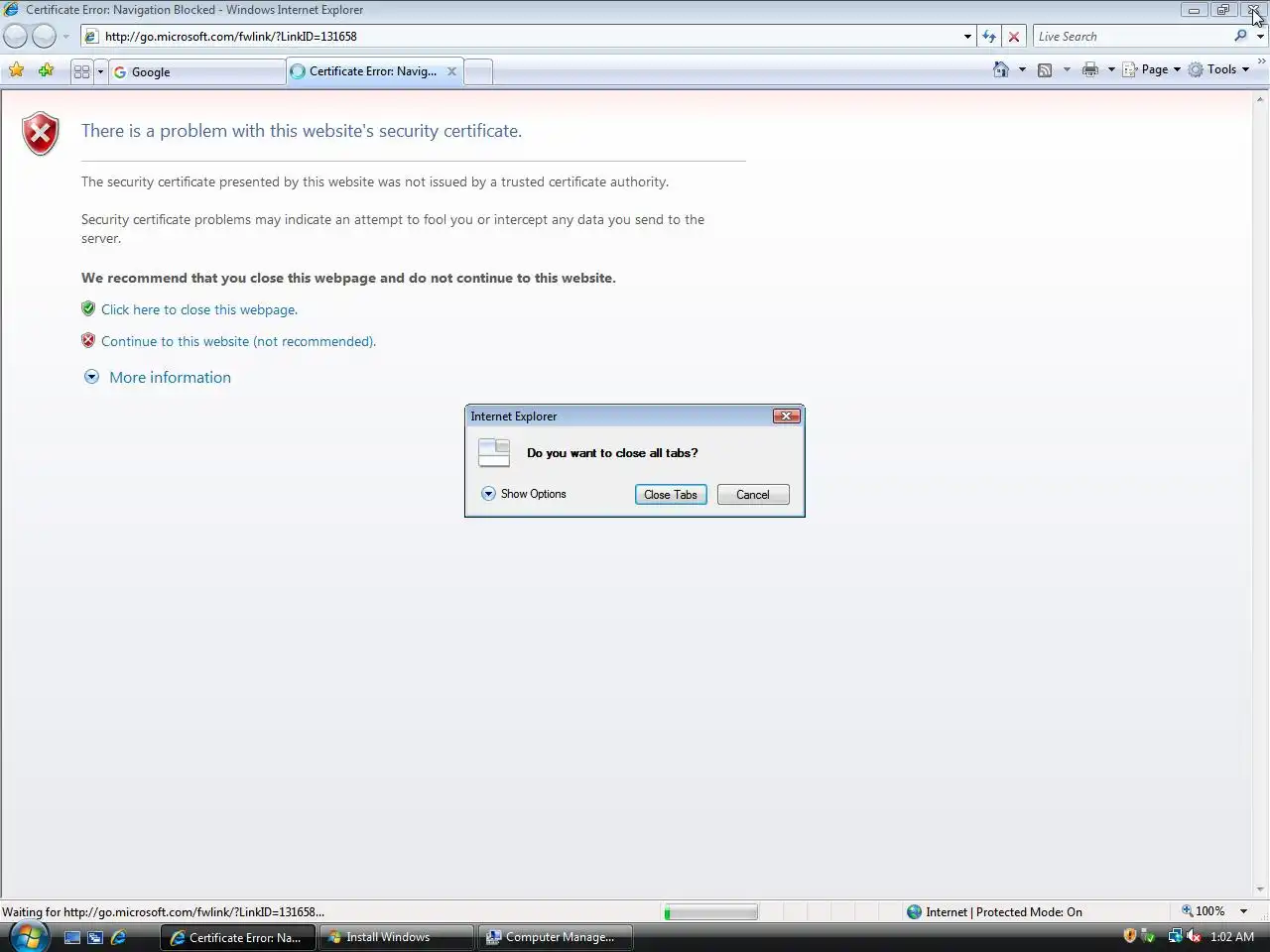Open the tab list dropdown arrow
Image resolution: width=1270 pixels, height=952 pixels.
(x=100, y=71)
